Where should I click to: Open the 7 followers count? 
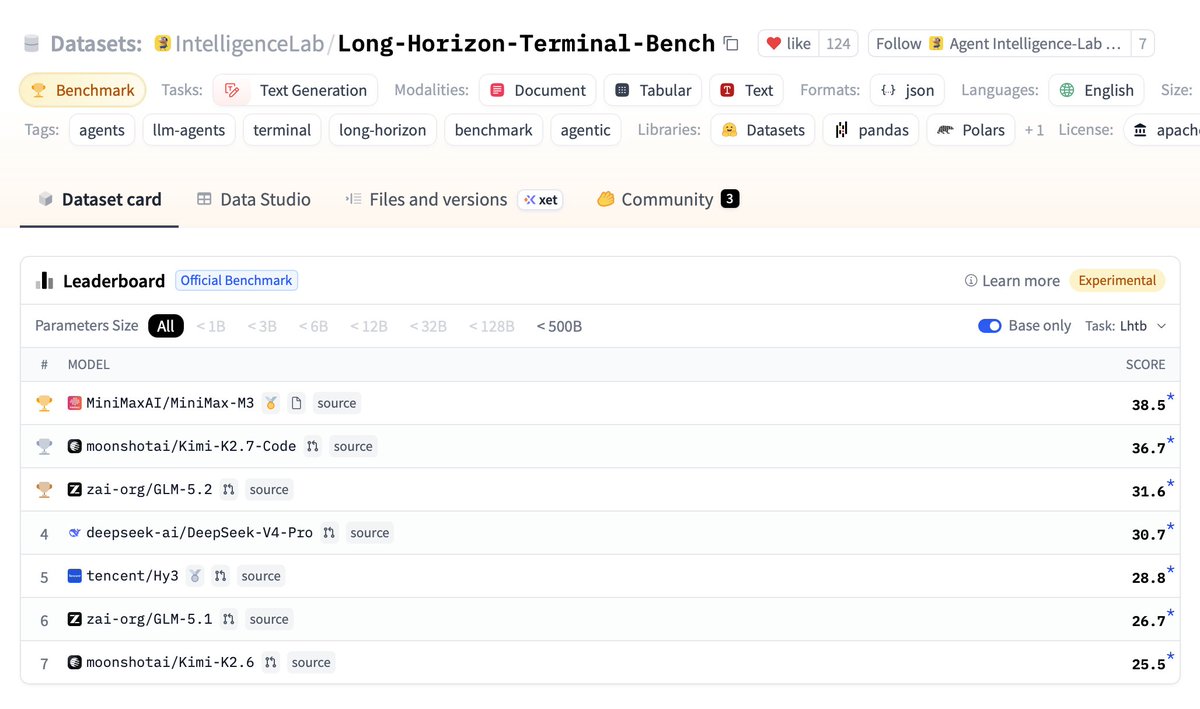click(1143, 44)
